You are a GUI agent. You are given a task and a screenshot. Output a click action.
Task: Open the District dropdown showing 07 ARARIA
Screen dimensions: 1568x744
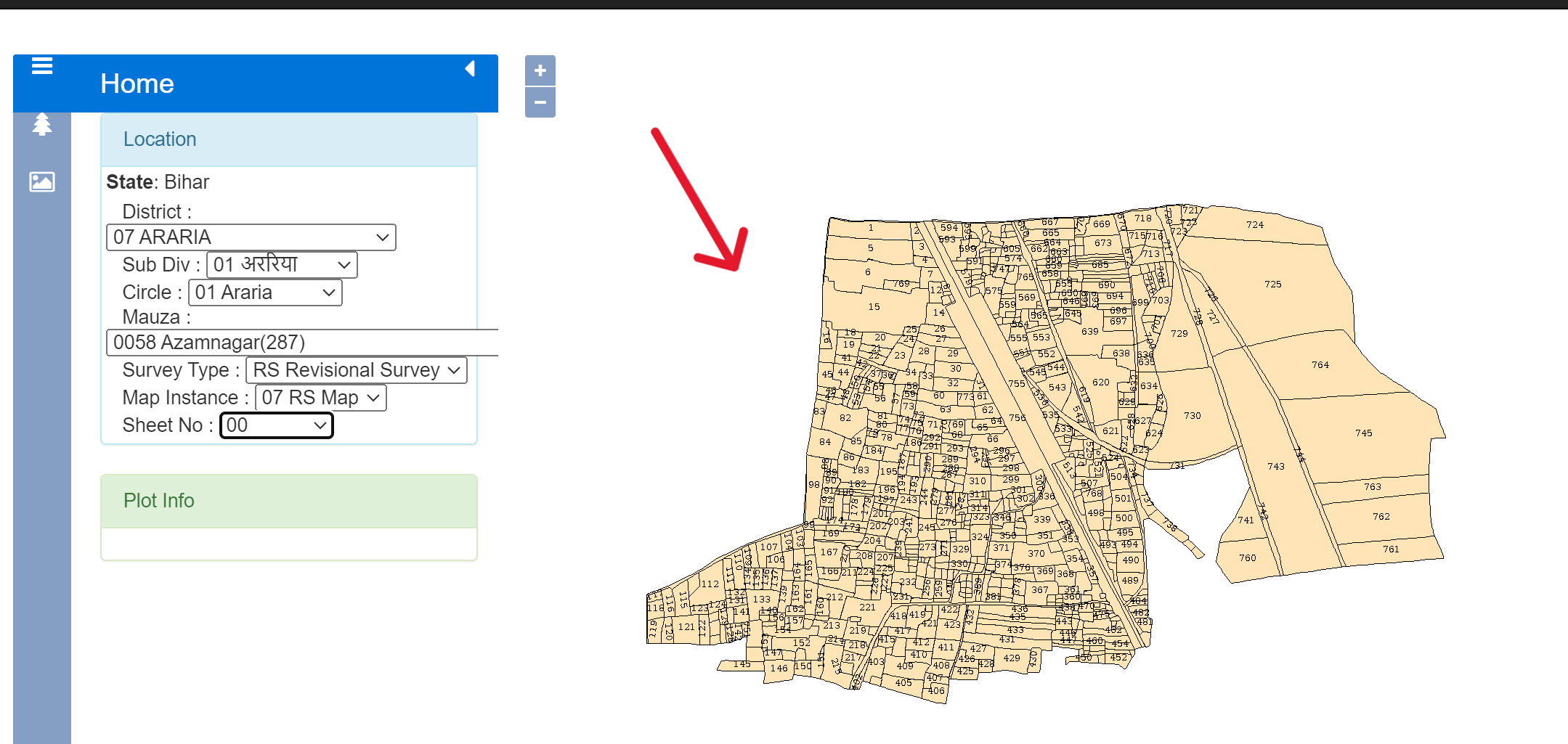click(251, 237)
